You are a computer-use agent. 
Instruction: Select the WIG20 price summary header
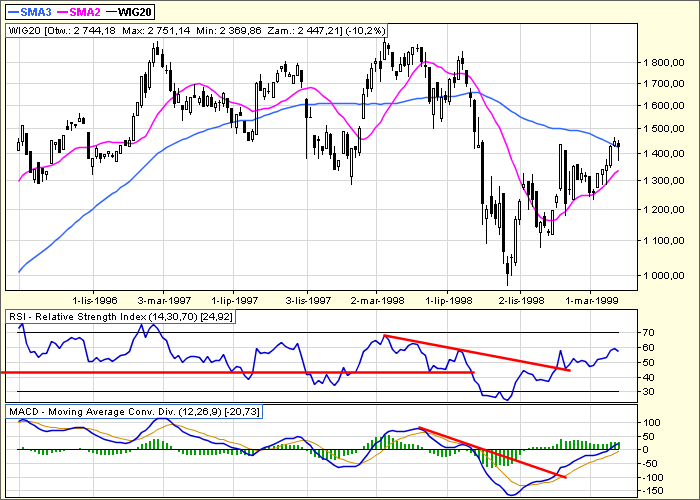[x=196, y=30]
